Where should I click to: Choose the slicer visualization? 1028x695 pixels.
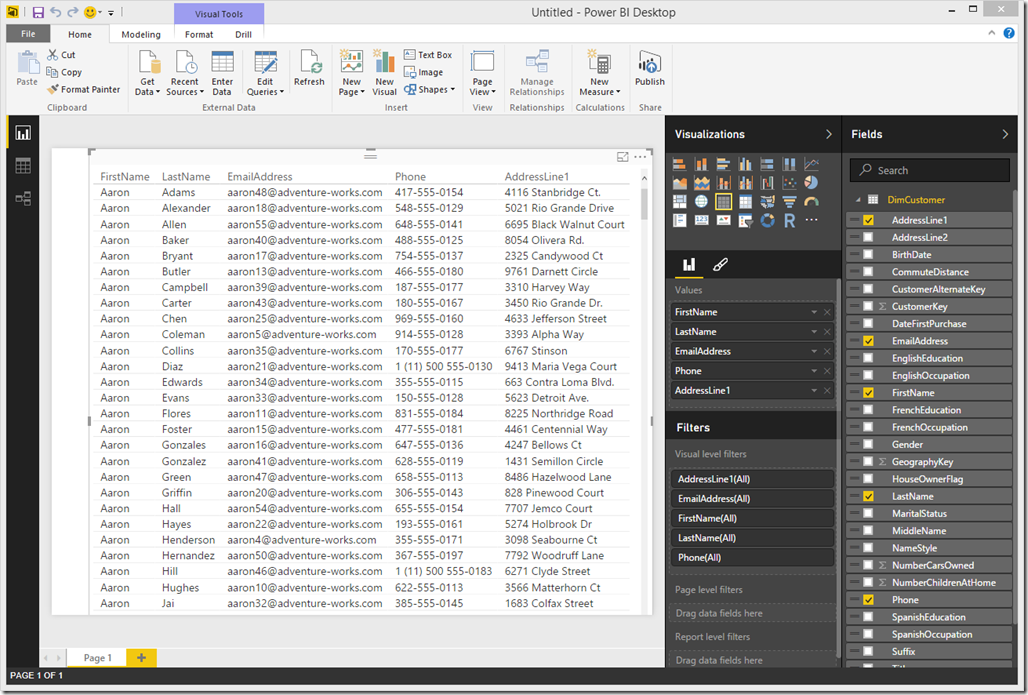(x=745, y=220)
